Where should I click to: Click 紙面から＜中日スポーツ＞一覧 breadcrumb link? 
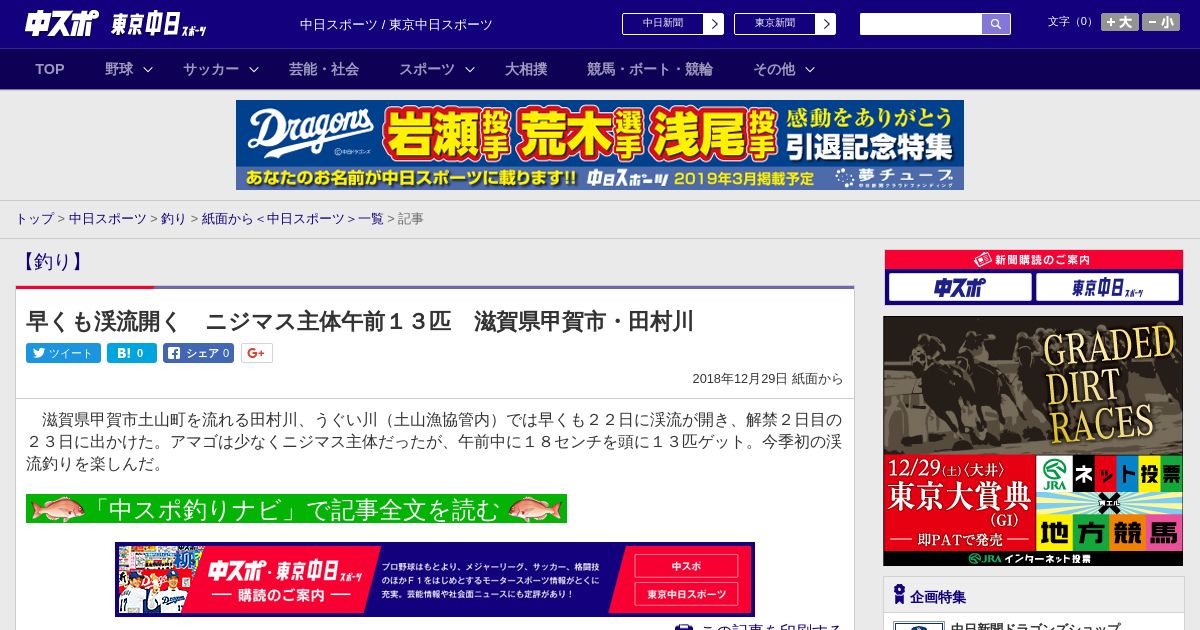pos(293,218)
